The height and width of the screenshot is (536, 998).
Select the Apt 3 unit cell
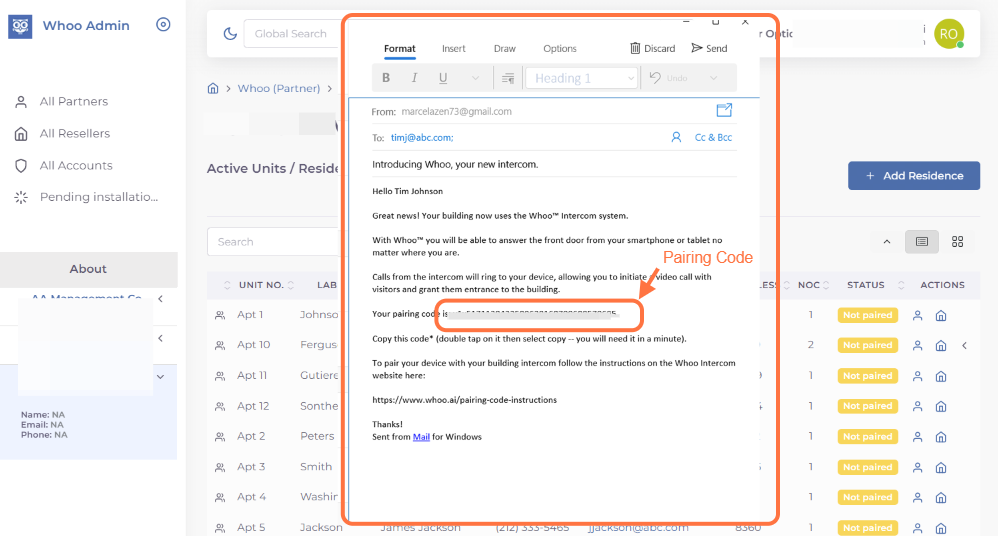pyautogui.click(x=251, y=467)
